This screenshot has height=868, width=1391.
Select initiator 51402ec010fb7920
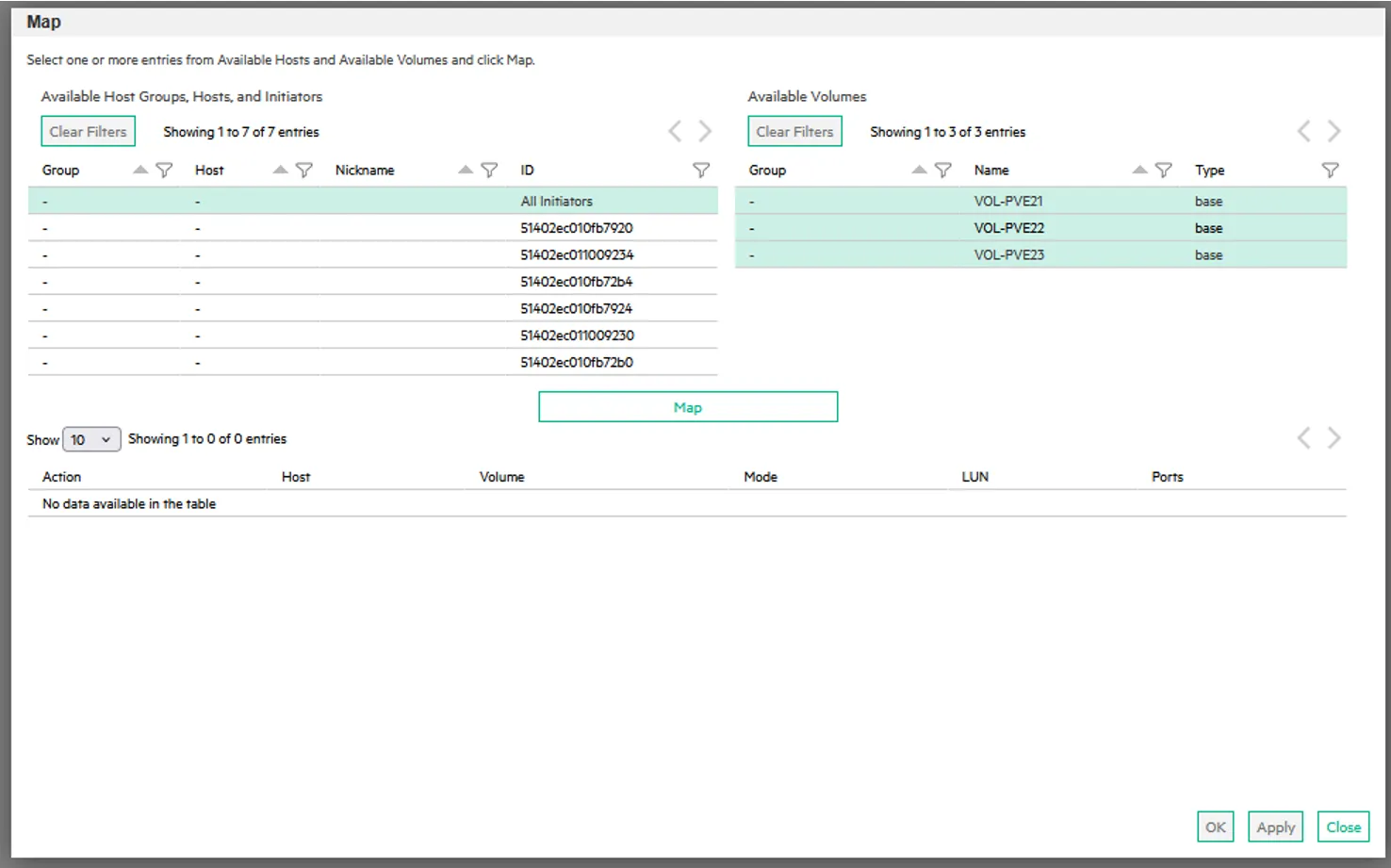(576, 228)
